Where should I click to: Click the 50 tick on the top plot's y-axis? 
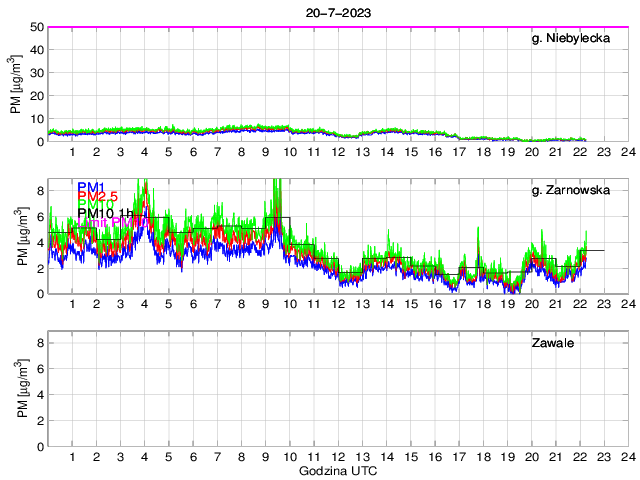[35, 27]
